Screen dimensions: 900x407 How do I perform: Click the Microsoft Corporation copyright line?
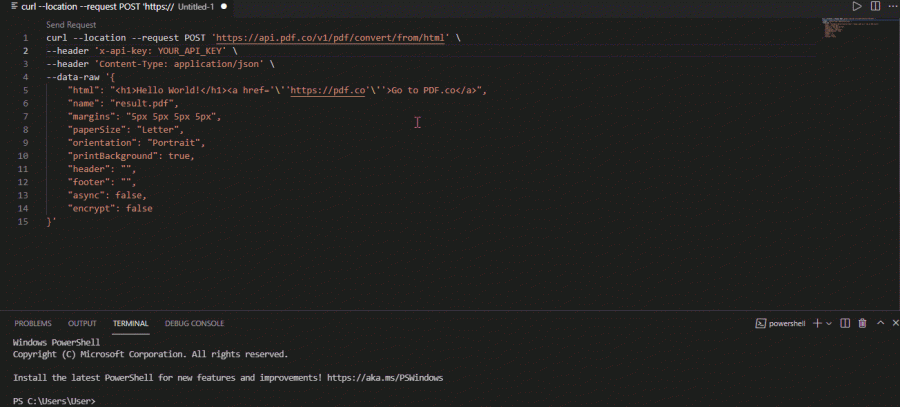pyautogui.click(x=150, y=354)
